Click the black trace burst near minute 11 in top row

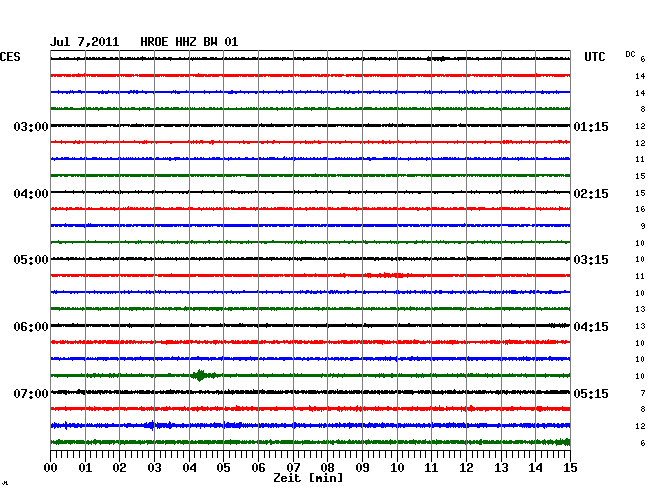(x=439, y=59)
